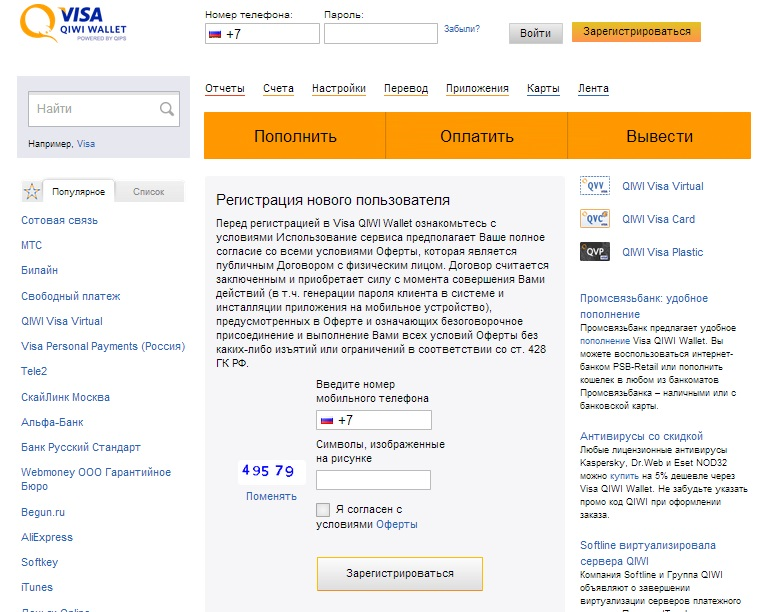Open the AliExpress link
783x612 pixels.
tap(47, 537)
